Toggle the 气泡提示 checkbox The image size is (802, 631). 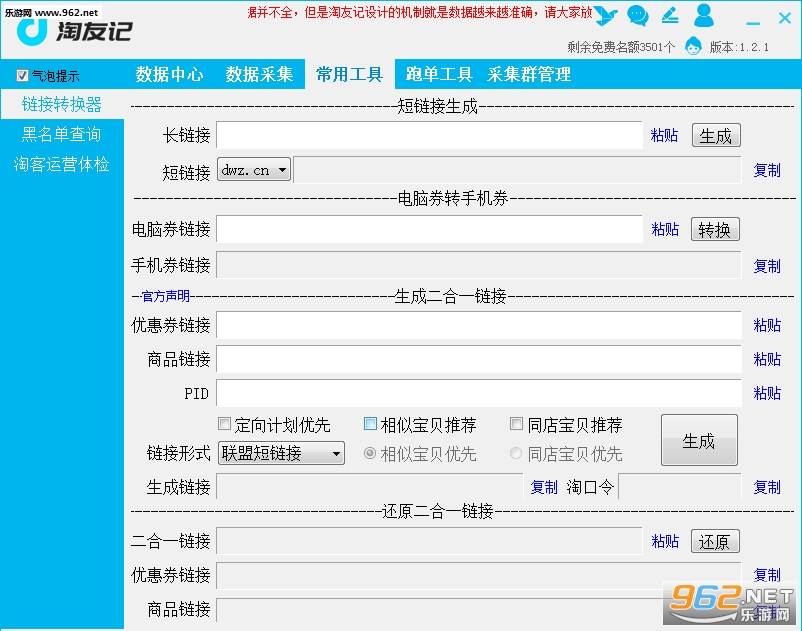[22, 76]
